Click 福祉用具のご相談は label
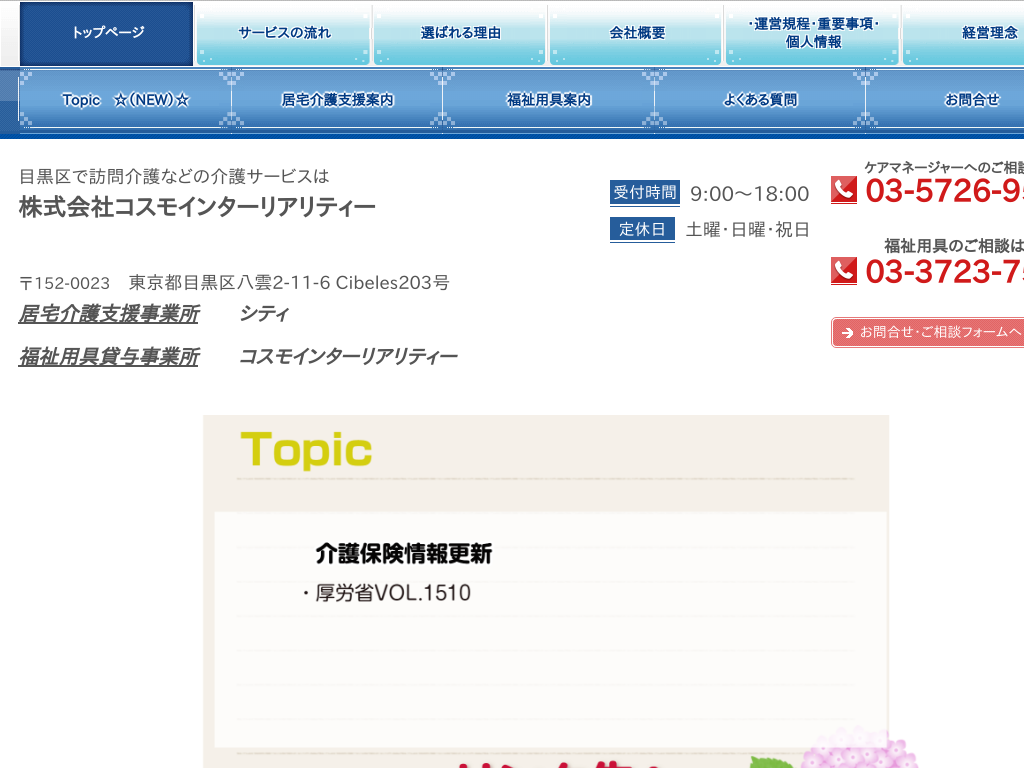This screenshot has width=1024, height=768. click(953, 246)
